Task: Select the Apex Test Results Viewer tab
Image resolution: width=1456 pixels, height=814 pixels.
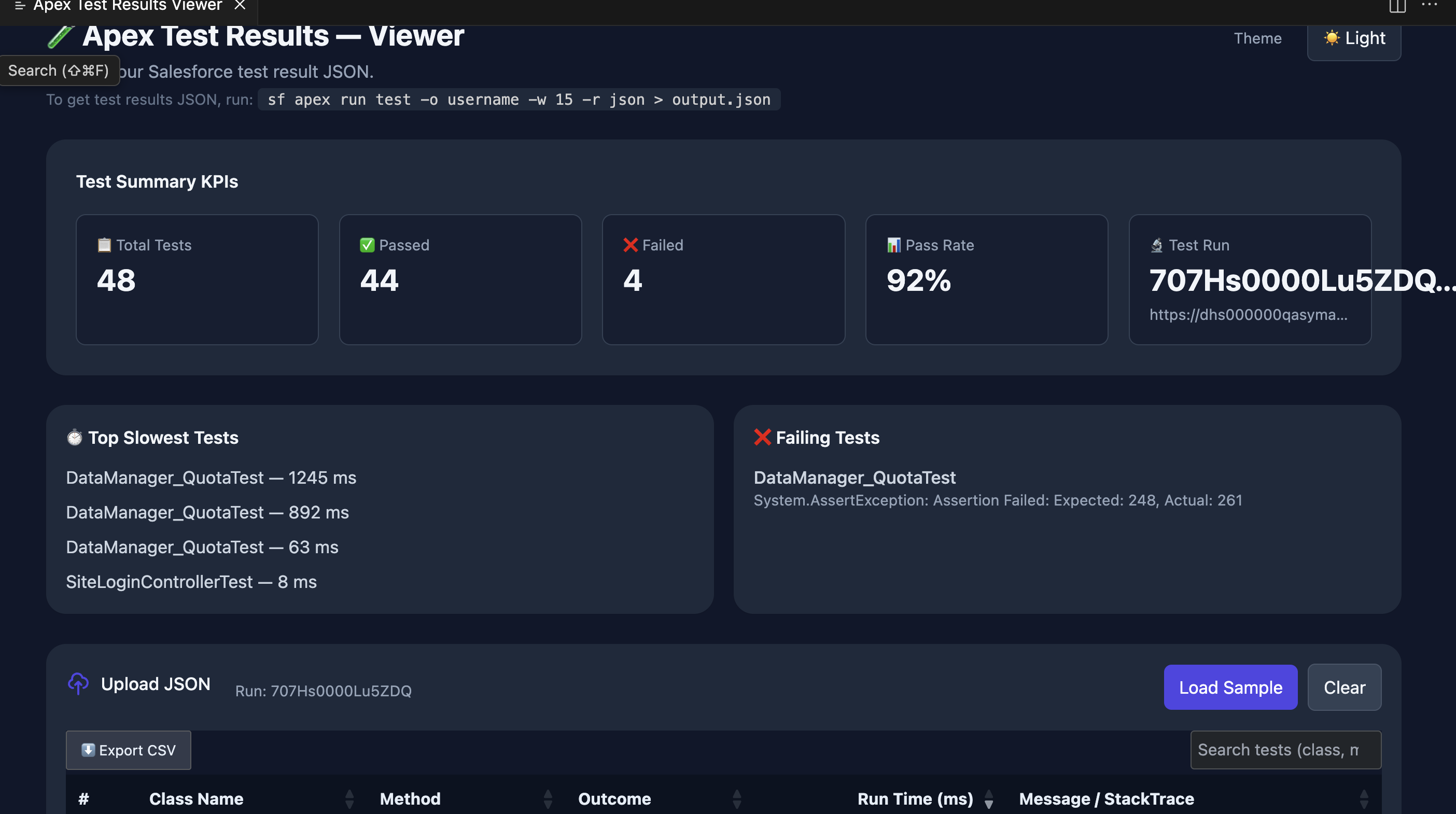Action: click(x=127, y=6)
